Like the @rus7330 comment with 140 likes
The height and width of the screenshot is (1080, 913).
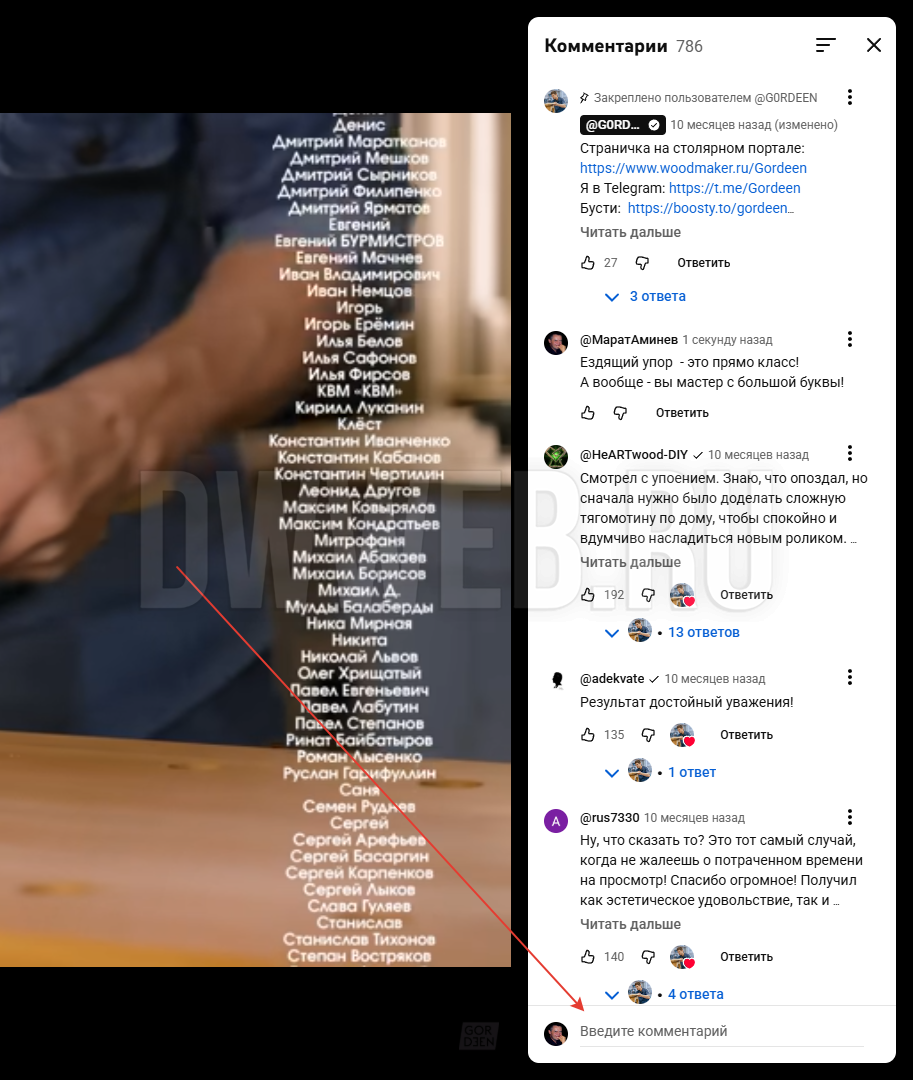point(587,957)
